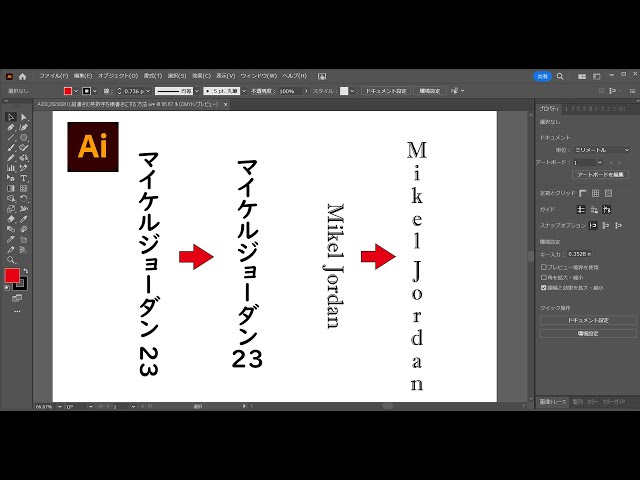Enable プレビュー境界を使用 checkbox
This screenshot has width=640, height=480.
coord(543,267)
